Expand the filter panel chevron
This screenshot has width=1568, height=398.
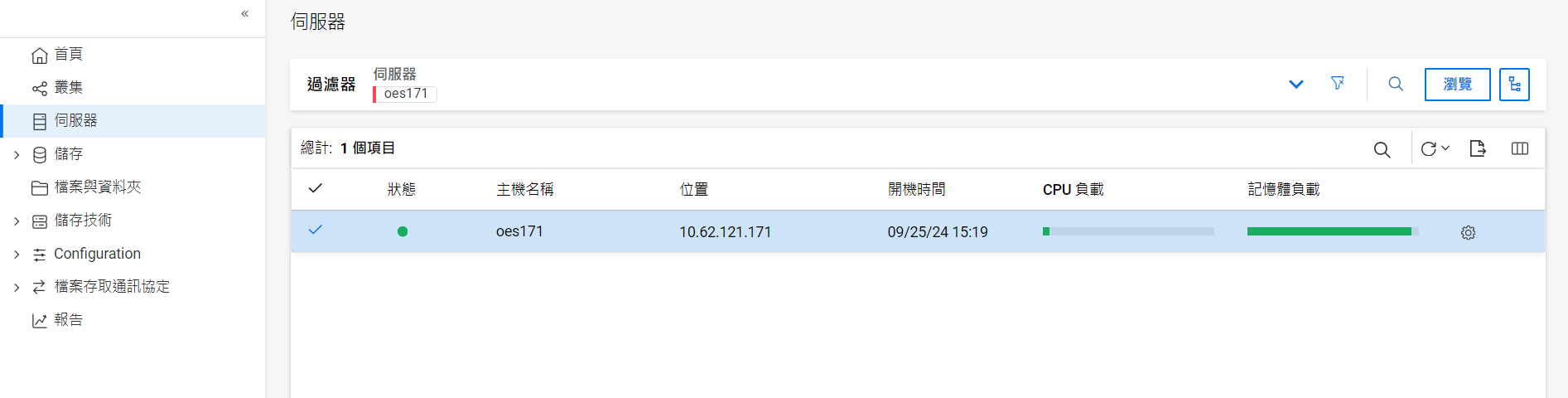1296,85
